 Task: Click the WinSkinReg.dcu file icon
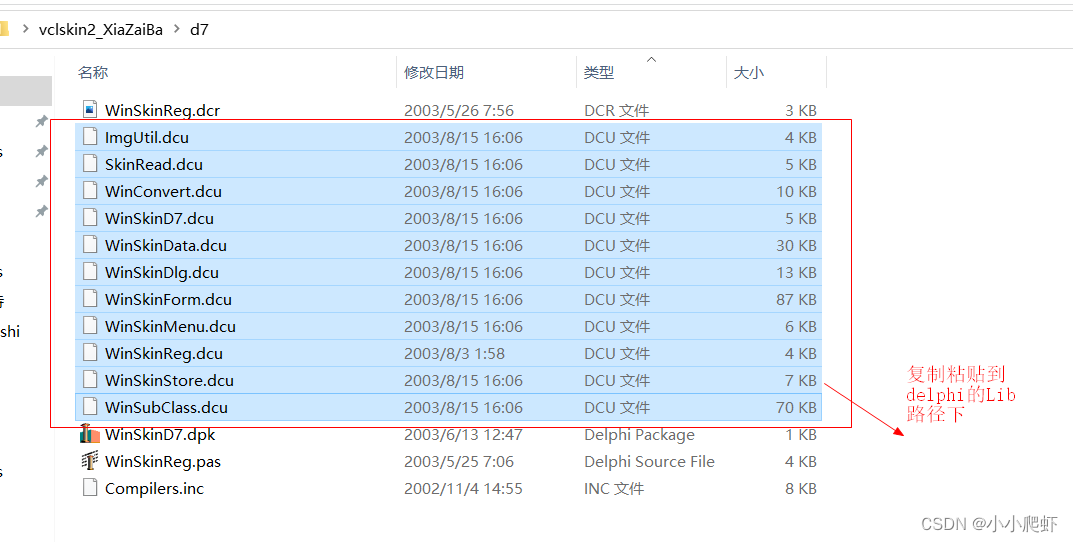pyautogui.click(x=90, y=353)
